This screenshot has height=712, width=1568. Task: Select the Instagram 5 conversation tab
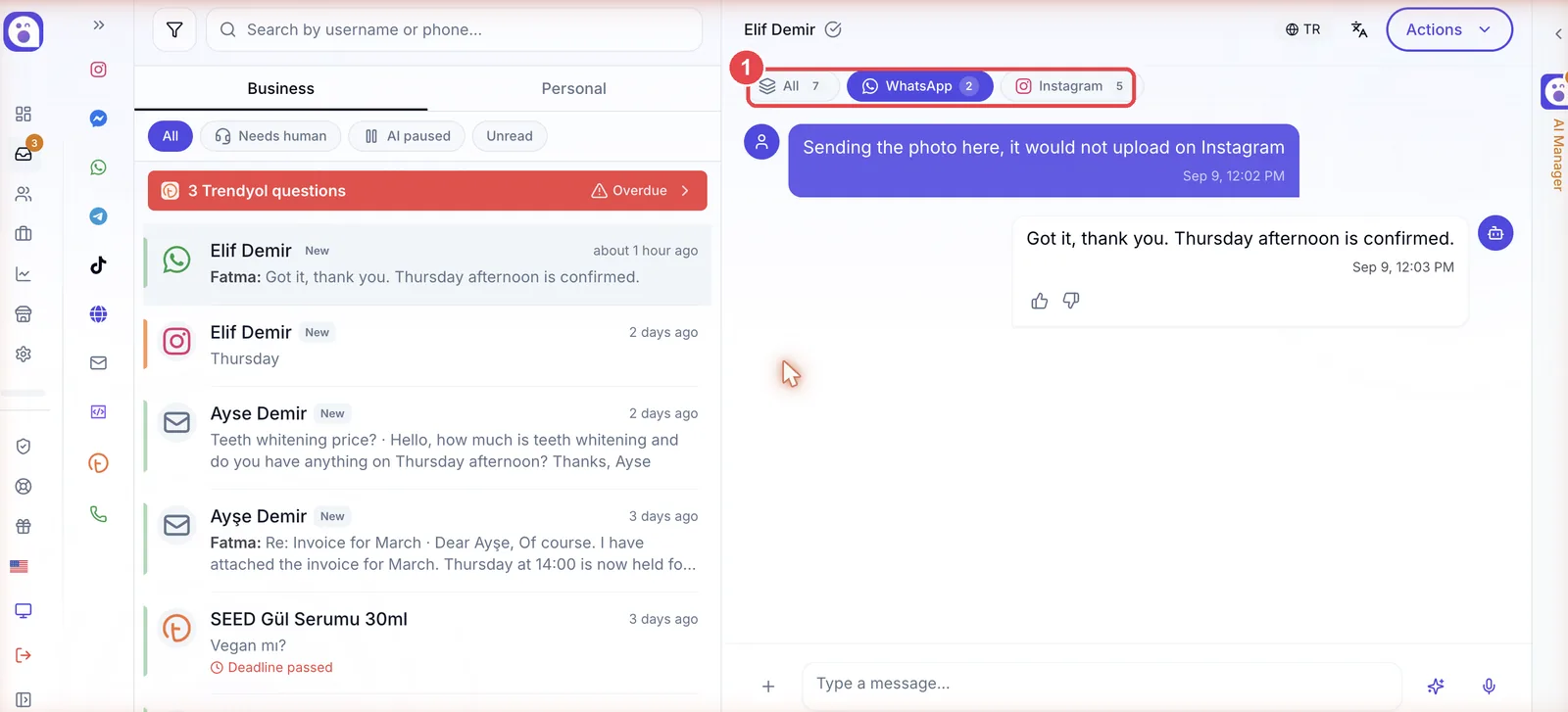1069,86
